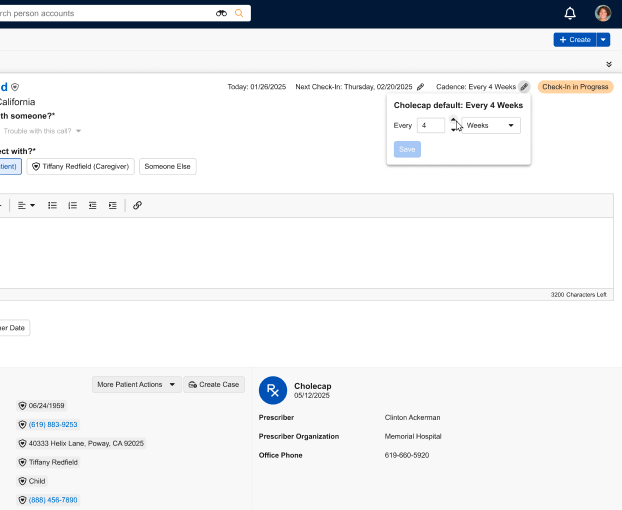The width and height of the screenshot is (622, 510).
Task: Insert a link in the editor
Action: click(x=138, y=205)
